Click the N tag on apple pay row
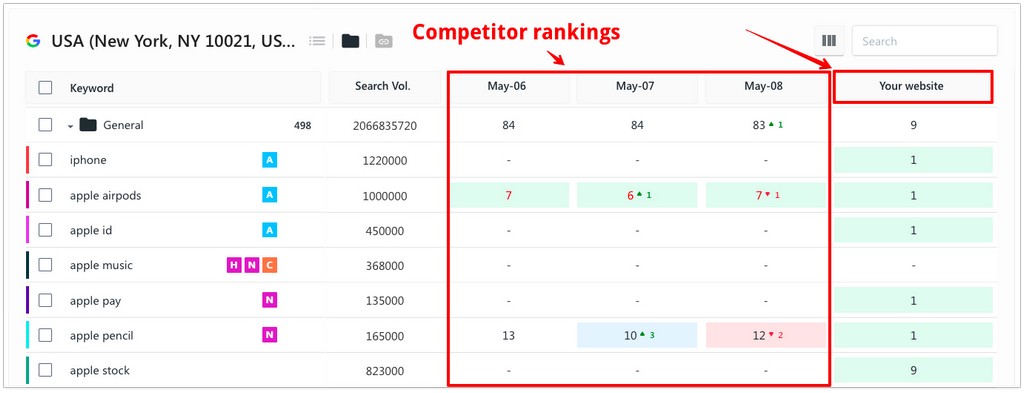The image size is (1024, 393). [270, 300]
